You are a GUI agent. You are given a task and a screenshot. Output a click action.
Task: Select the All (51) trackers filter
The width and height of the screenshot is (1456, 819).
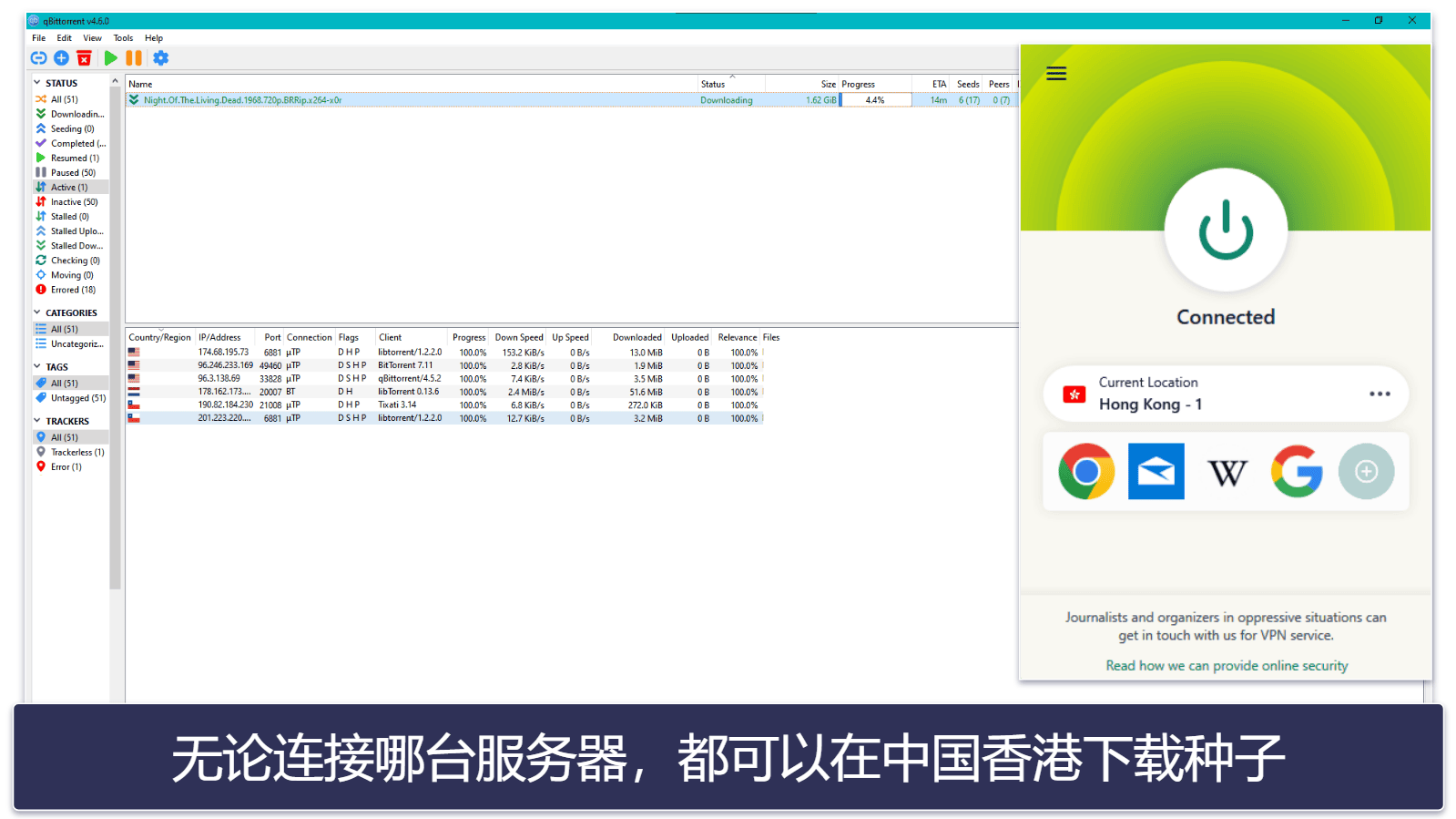point(70,437)
